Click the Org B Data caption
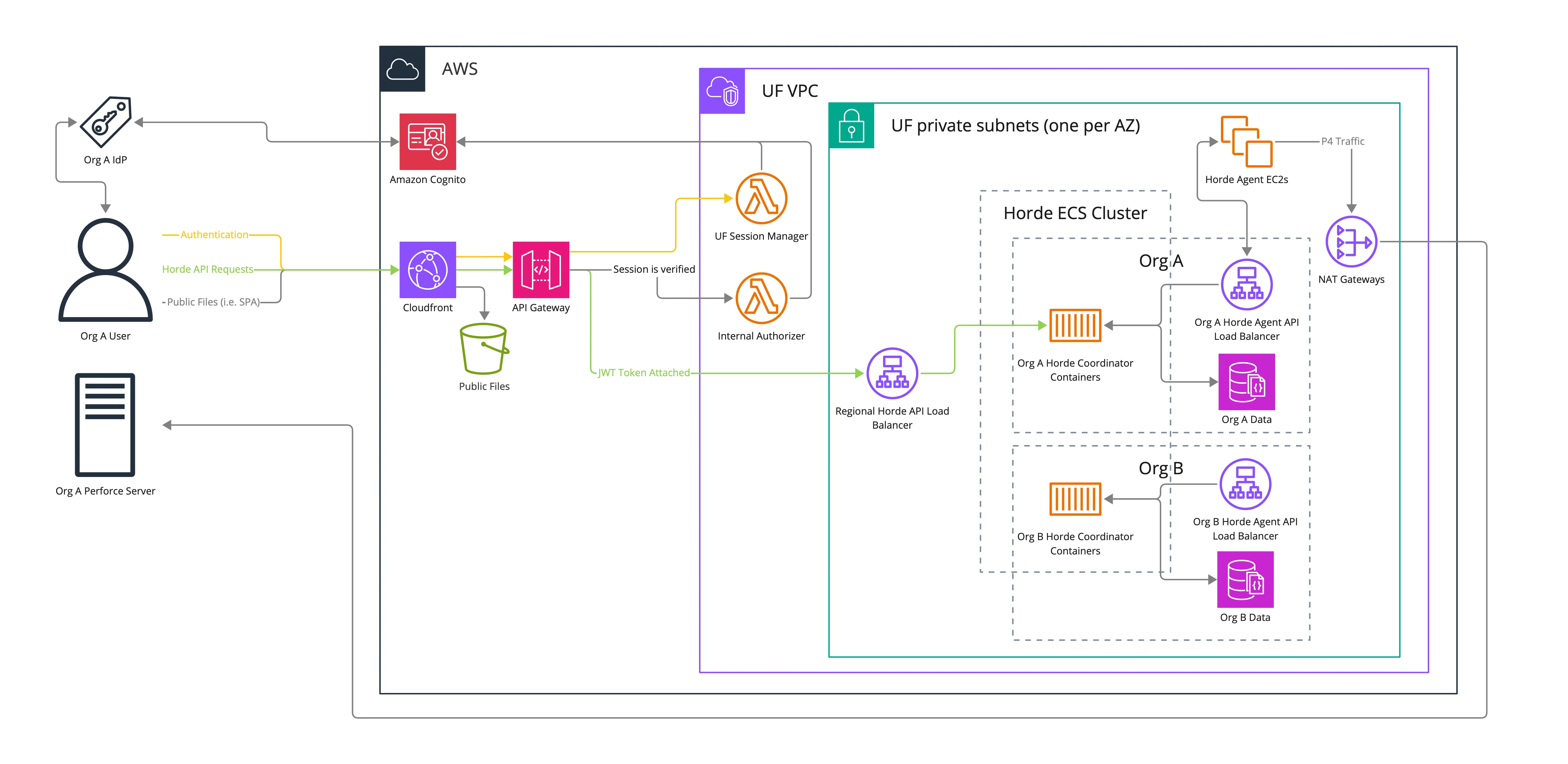The height and width of the screenshot is (764, 1568). (1245, 618)
